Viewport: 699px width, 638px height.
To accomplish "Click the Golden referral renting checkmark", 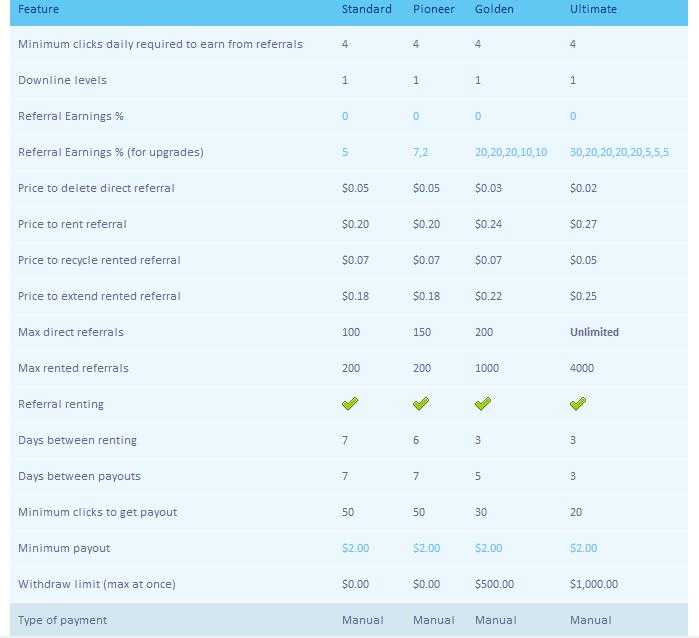I will coord(483,403).
